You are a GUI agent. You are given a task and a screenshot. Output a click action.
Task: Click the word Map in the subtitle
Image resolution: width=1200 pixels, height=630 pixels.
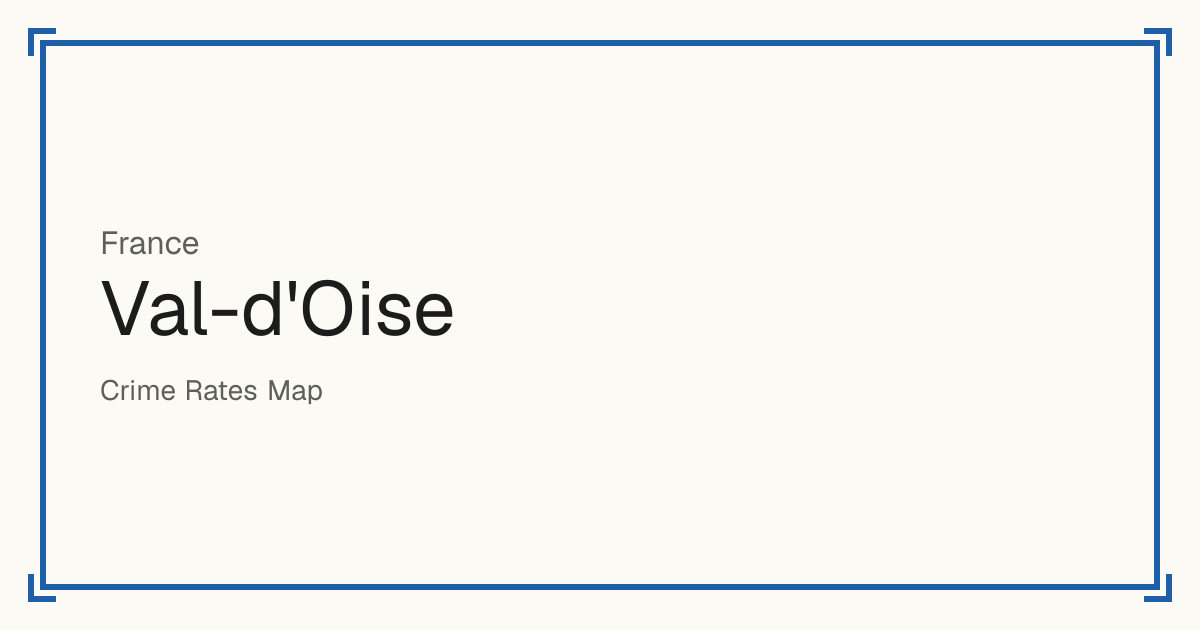[295, 391]
